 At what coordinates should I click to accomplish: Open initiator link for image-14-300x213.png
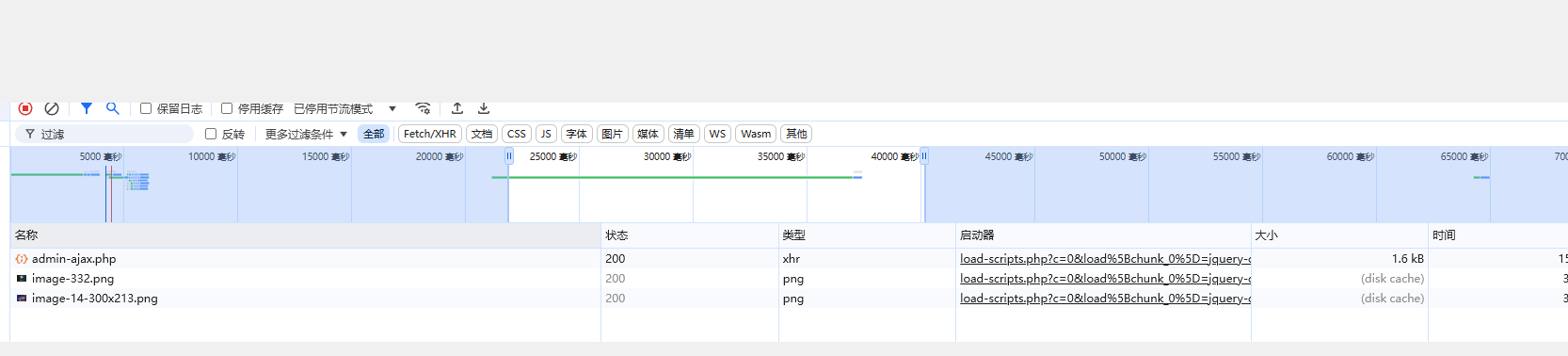tap(1105, 298)
